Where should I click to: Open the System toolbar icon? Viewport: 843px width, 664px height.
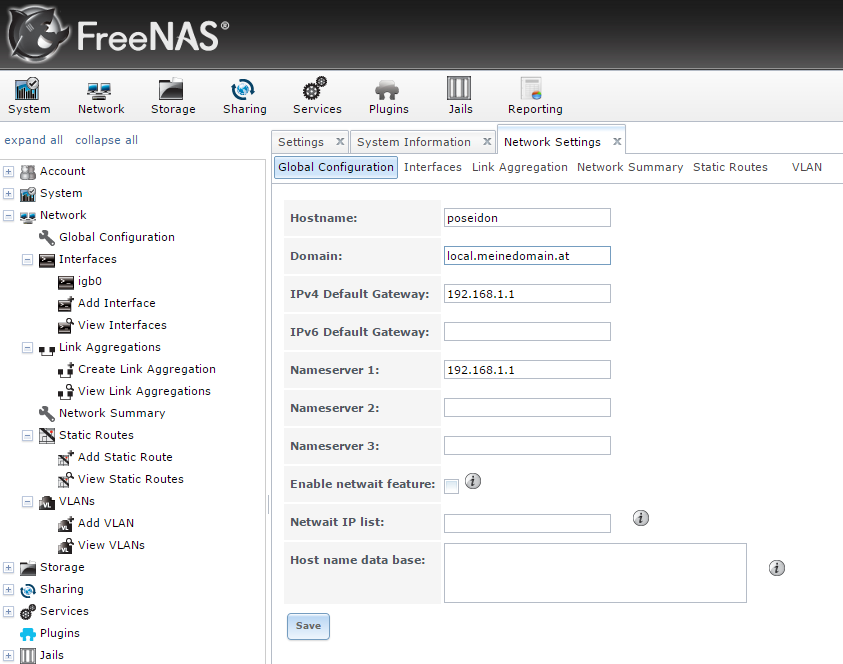(x=27, y=89)
